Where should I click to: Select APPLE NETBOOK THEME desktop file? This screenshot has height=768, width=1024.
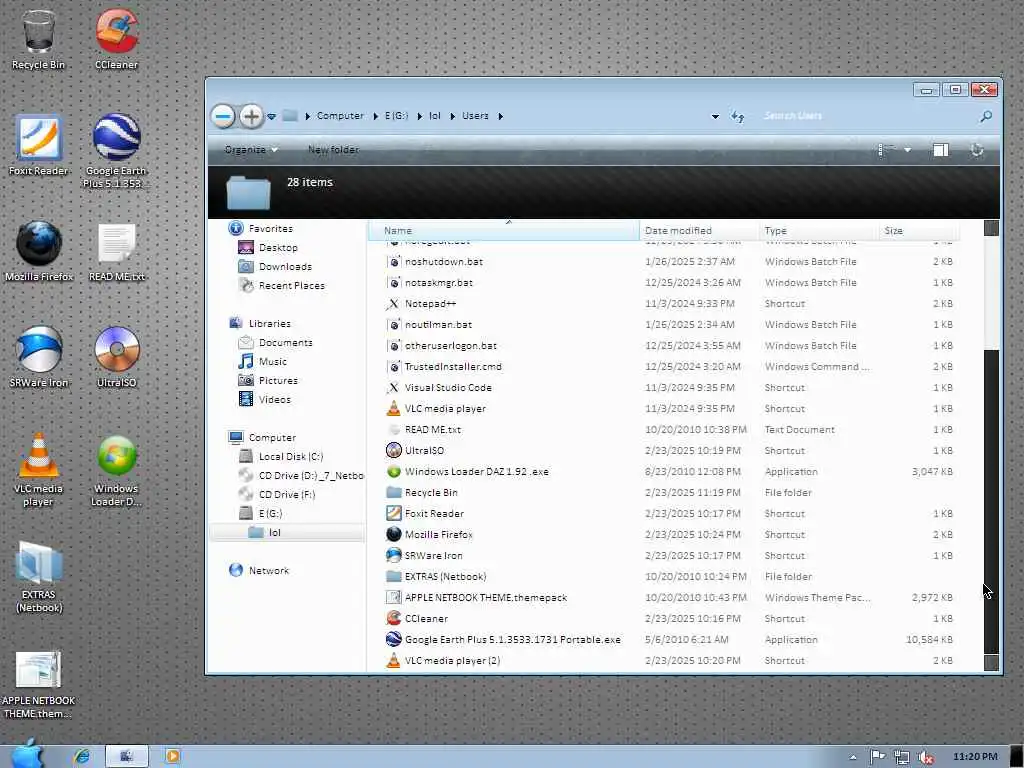(39, 684)
